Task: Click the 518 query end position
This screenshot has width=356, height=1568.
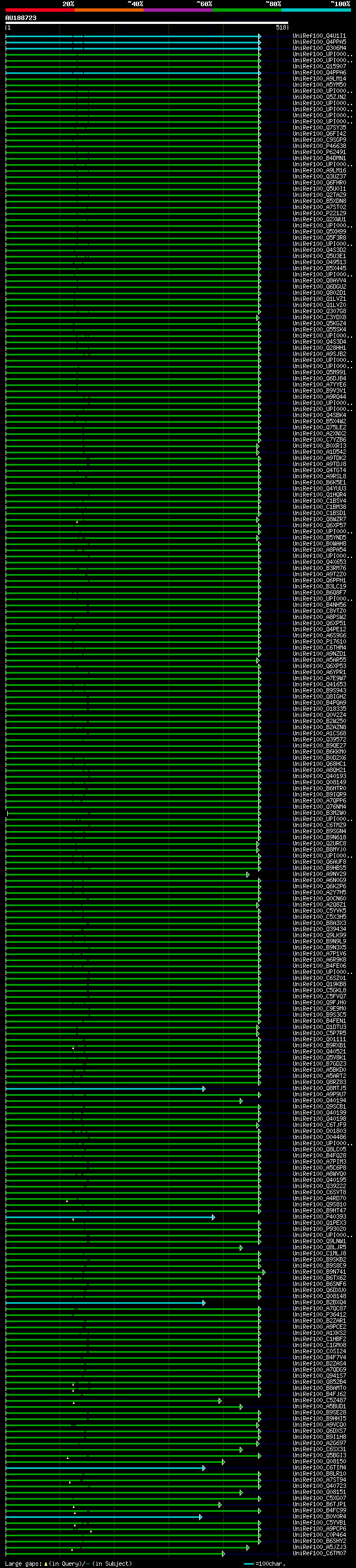Action: [x=280, y=27]
